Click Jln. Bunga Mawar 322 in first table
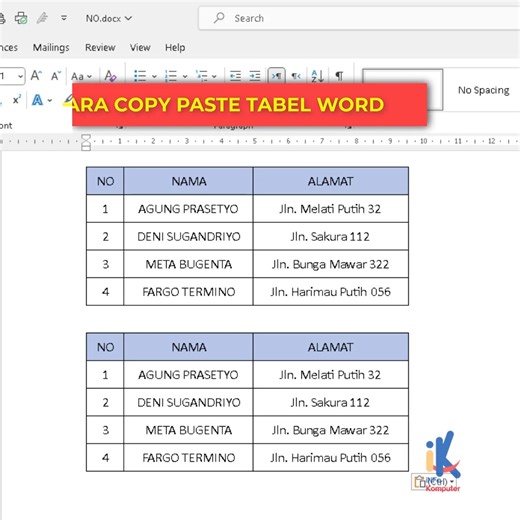The width and height of the screenshot is (520, 520). (330, 264)
